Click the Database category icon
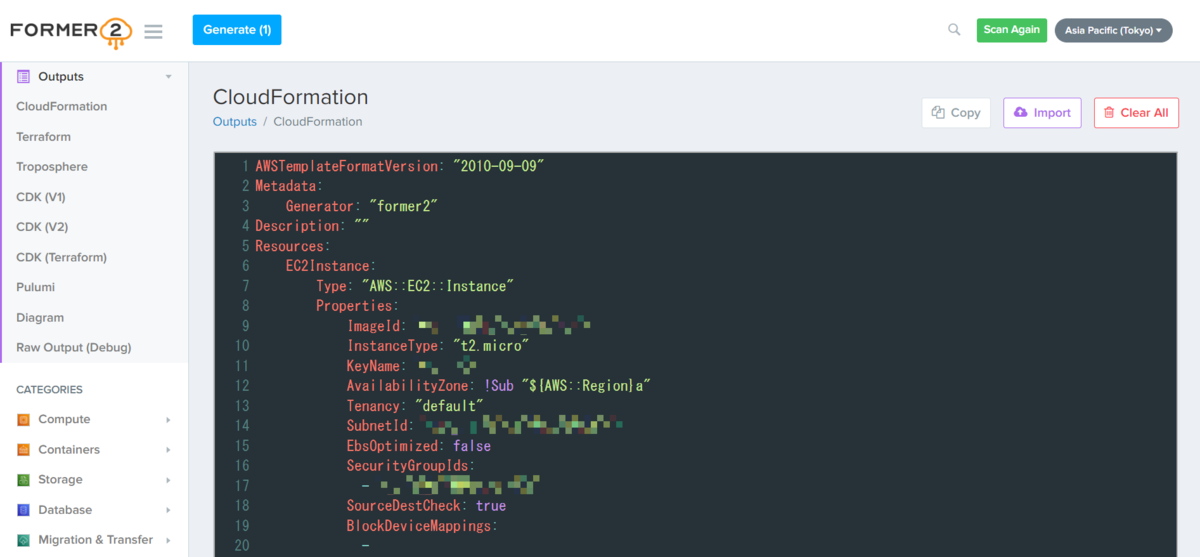Image resolution: width=1200 pixels, height=557 pixels. 24,510
